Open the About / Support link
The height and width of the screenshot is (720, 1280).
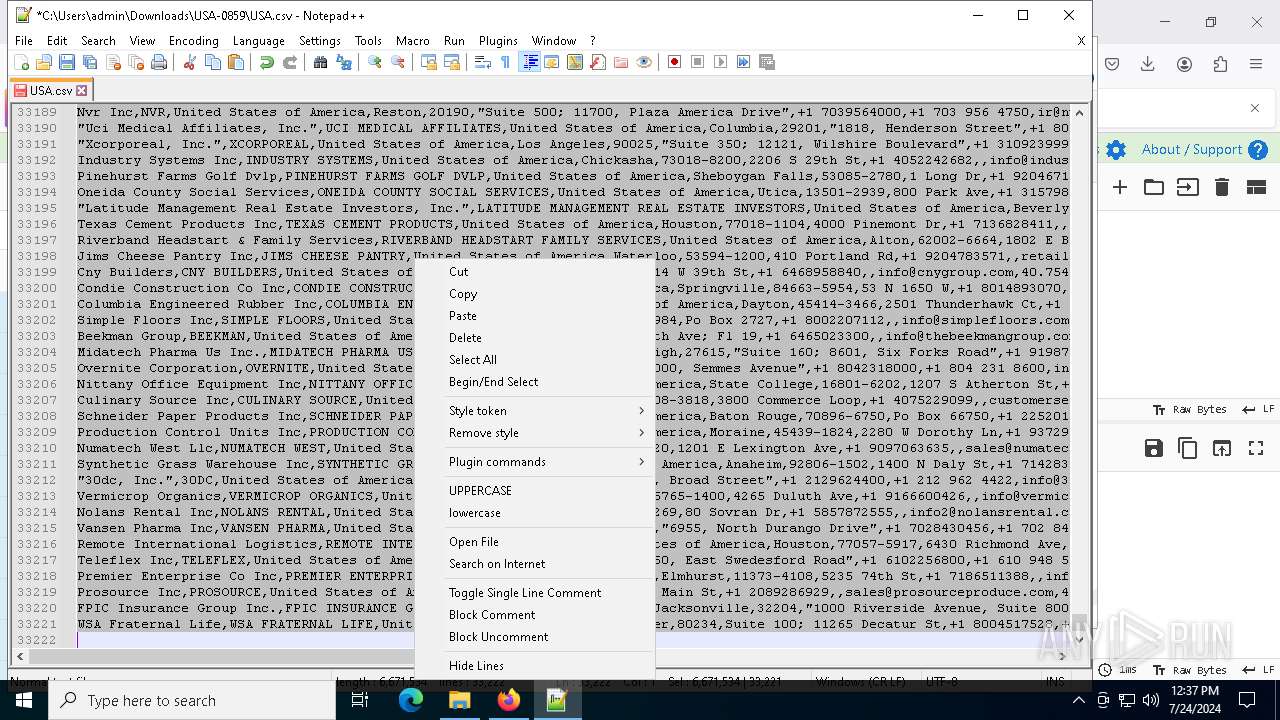point(1191,150)
